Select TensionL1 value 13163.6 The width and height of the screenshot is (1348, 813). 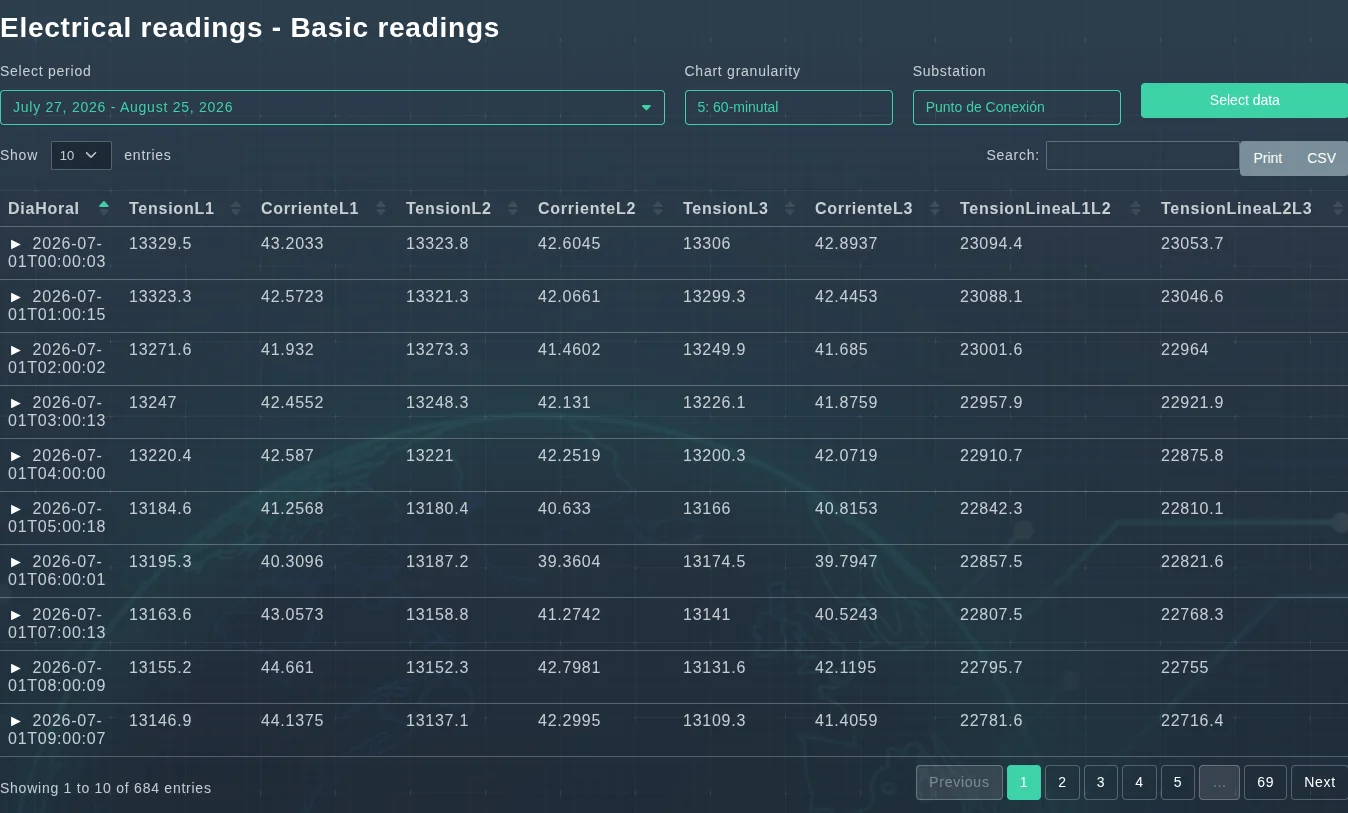(x=160, y=615)
